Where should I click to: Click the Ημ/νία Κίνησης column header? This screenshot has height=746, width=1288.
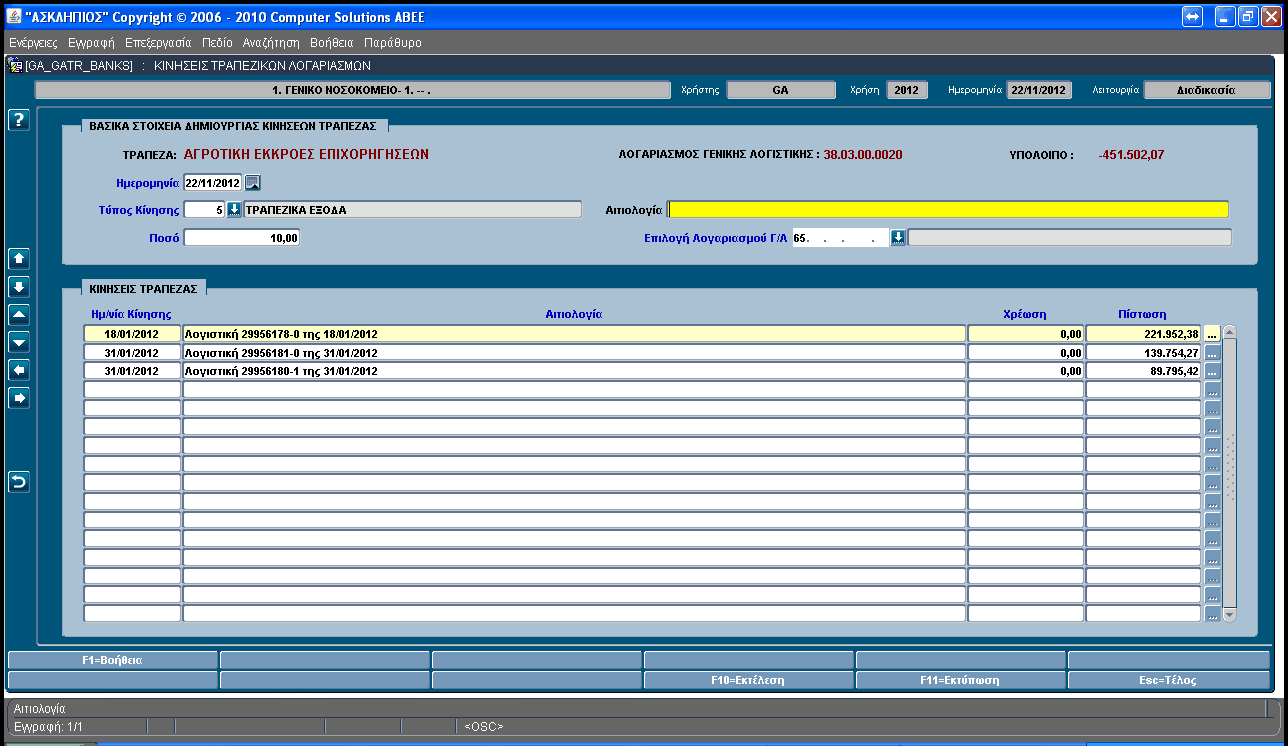tap(131, 314)
